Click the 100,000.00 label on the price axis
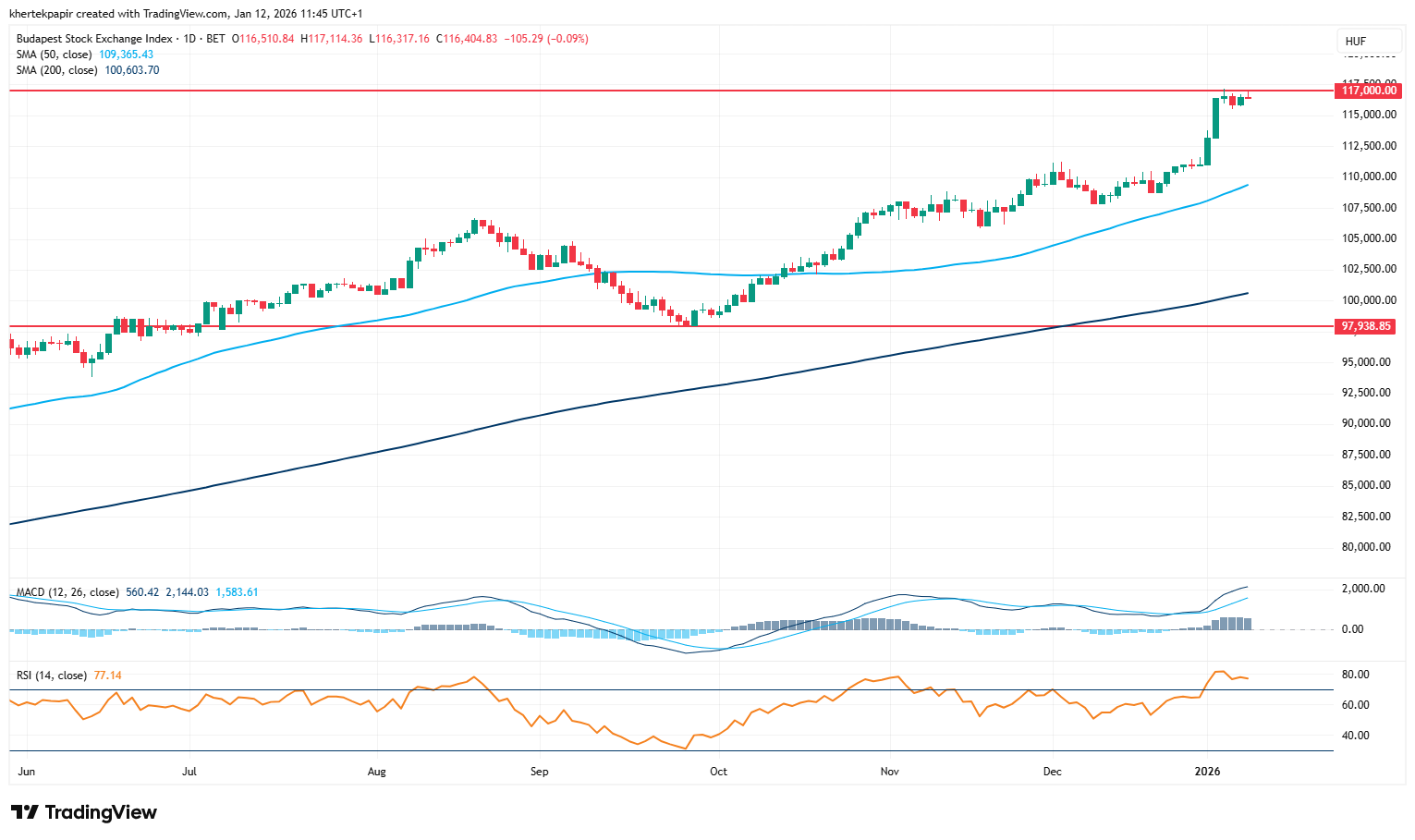The width and height of the screenshot is (1415, 840). tap(1368, 300)
